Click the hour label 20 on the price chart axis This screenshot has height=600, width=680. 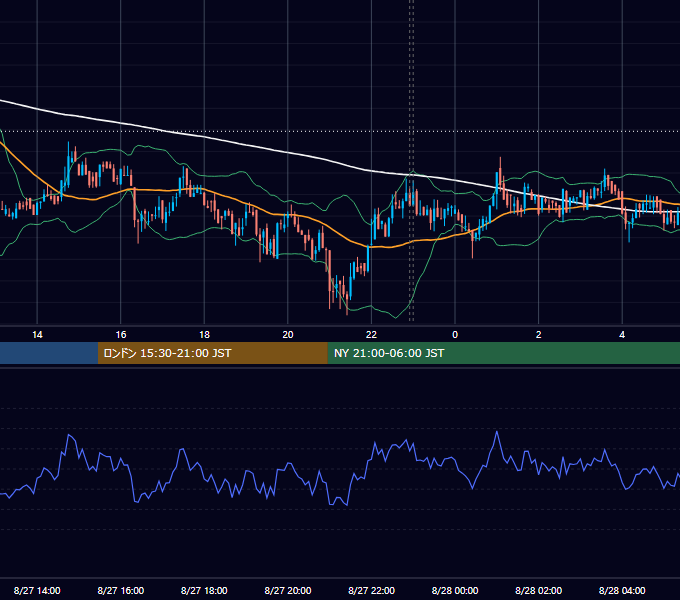[x=288, y=335]
